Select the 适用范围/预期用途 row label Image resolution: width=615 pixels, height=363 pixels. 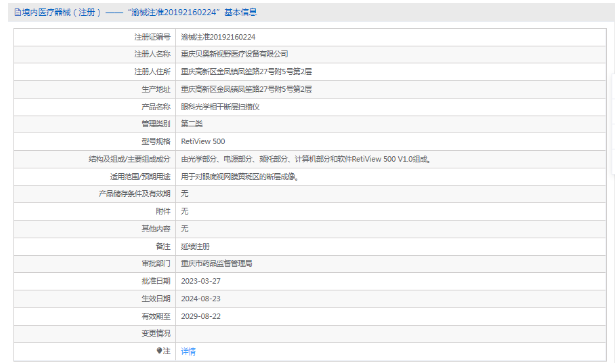140,176
